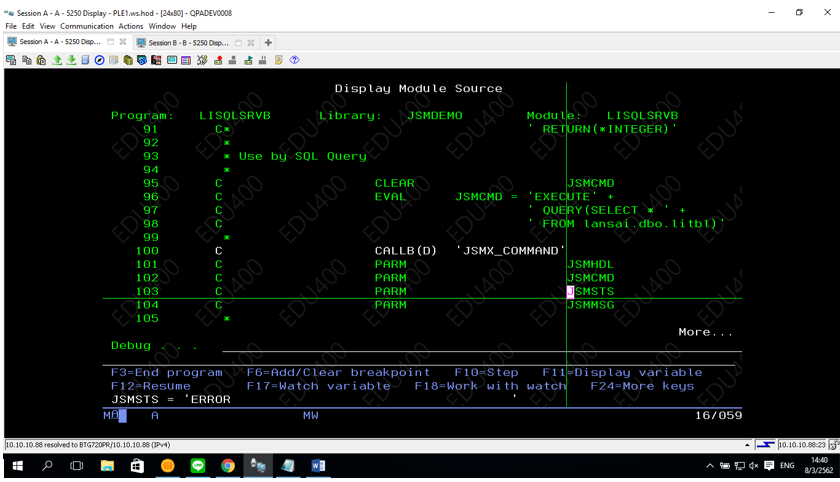Click the gray Stop Macro icon
Viewport: 840px width, 482px height.
(232, 60)
